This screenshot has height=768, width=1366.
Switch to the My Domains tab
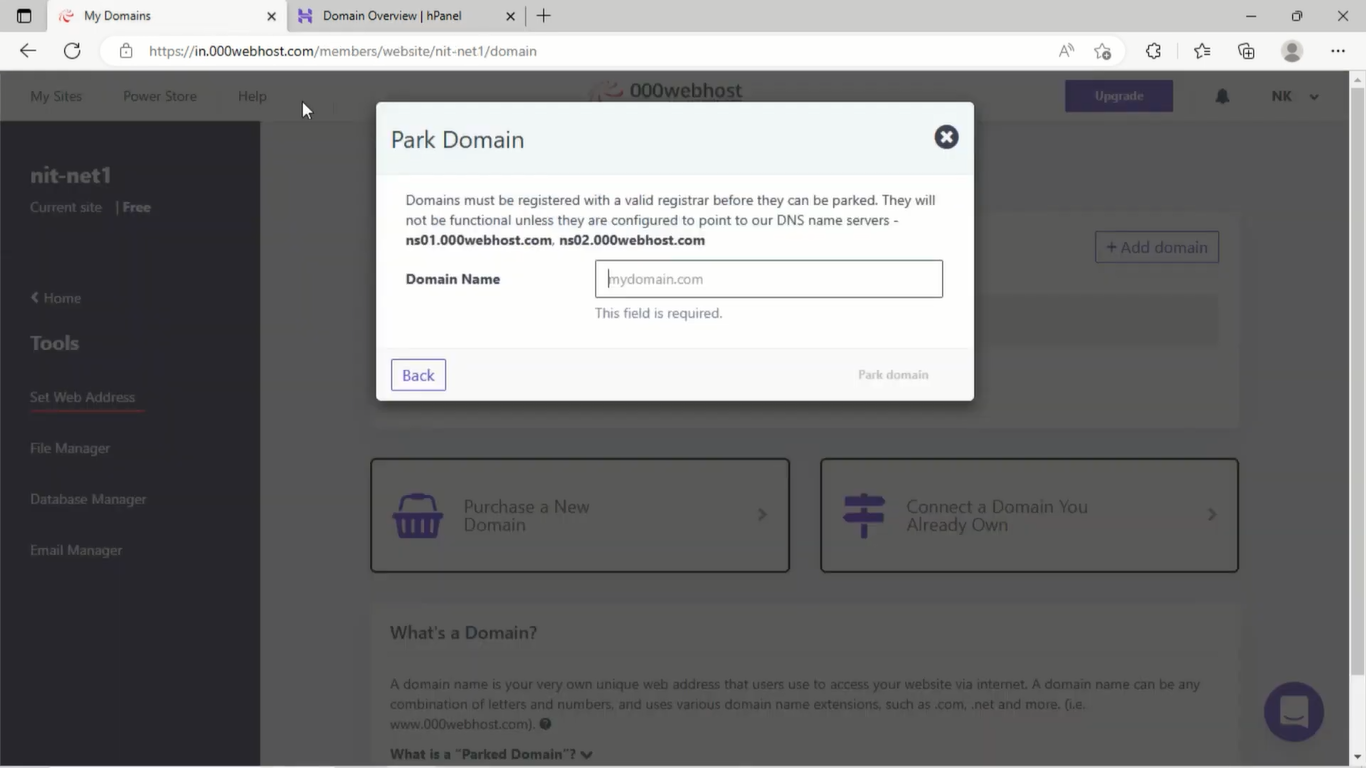pyautogui.click(x=166, y=16)
